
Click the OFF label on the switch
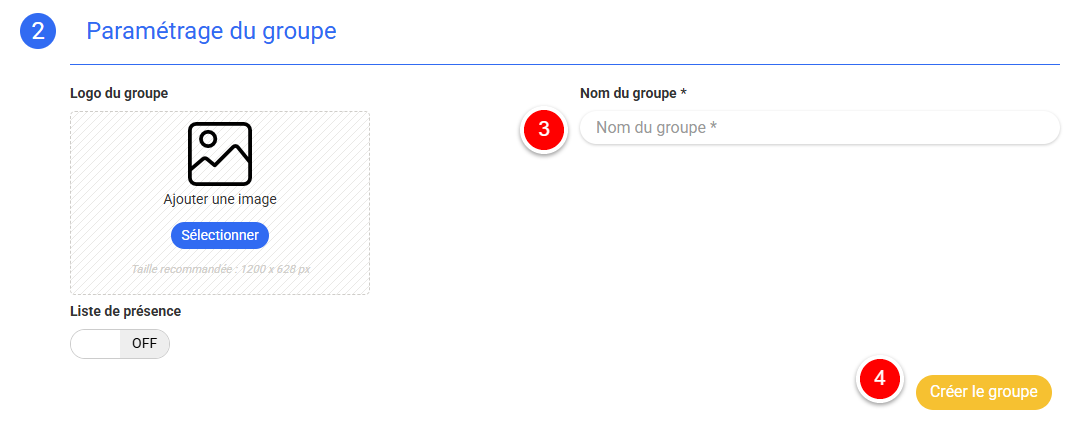click(145, 344)
